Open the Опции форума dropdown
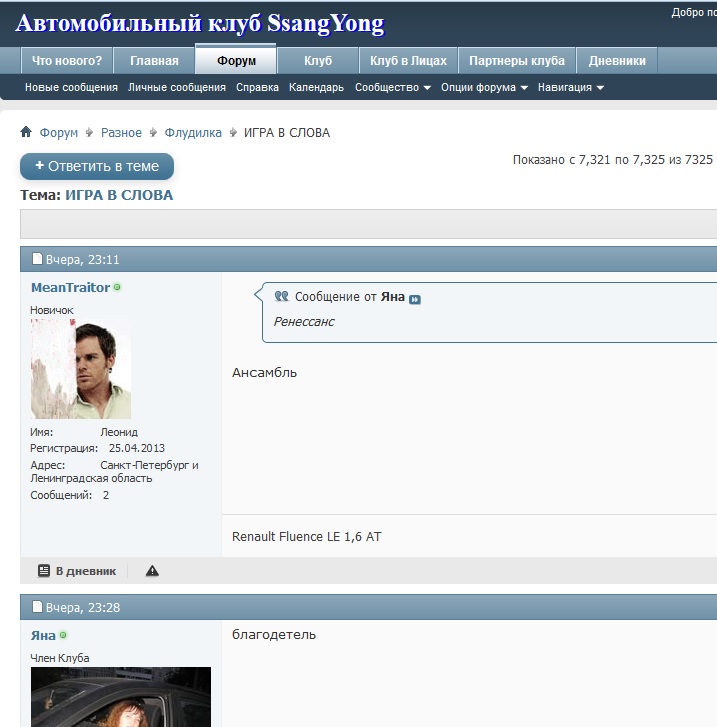The image size is (717, 727). (x=484, y=88)
